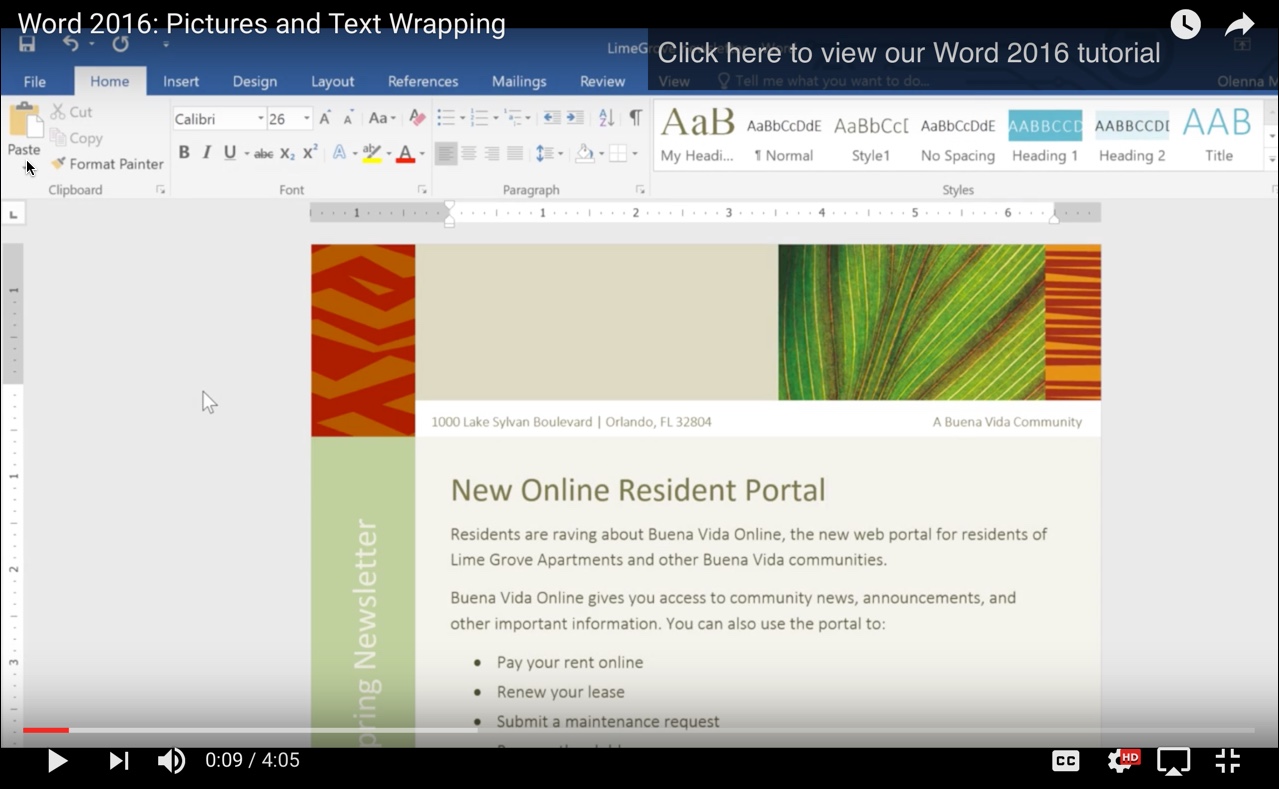
Task: Click the Word 2016 tutorial link overlay
Action: tap(909, 53)
